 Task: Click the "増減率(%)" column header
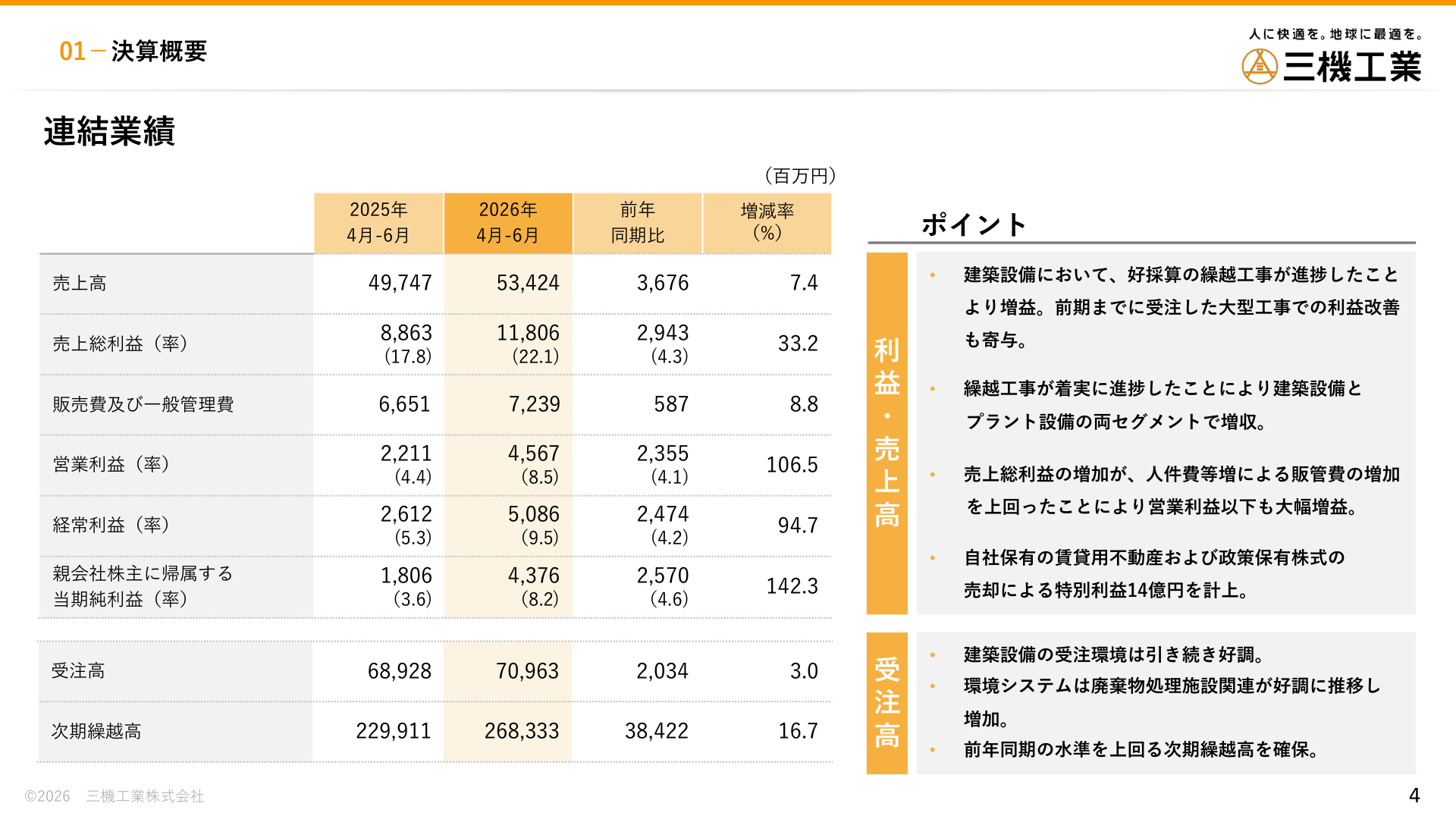point(767,223)
